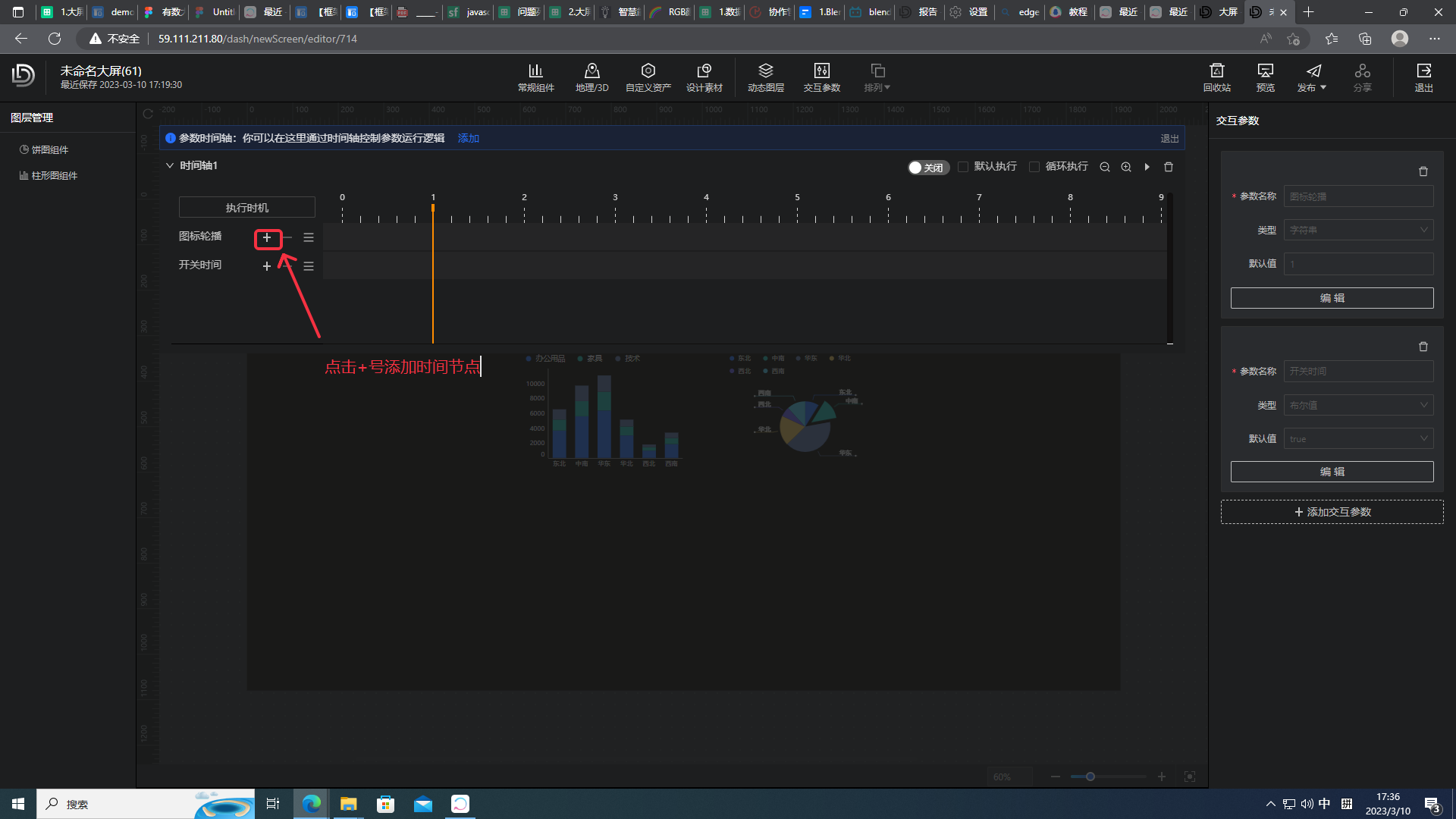The width and height of the screenshot is (1456, 819).
Task: Click fit-to-screen icon at canvas bottom
Action: tap(1190, 777)
